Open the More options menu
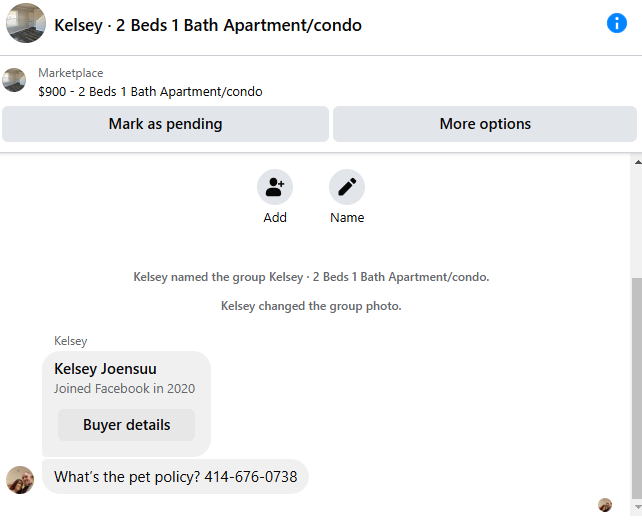This screenshot has height=525, width=642. [x=485, y=124]
